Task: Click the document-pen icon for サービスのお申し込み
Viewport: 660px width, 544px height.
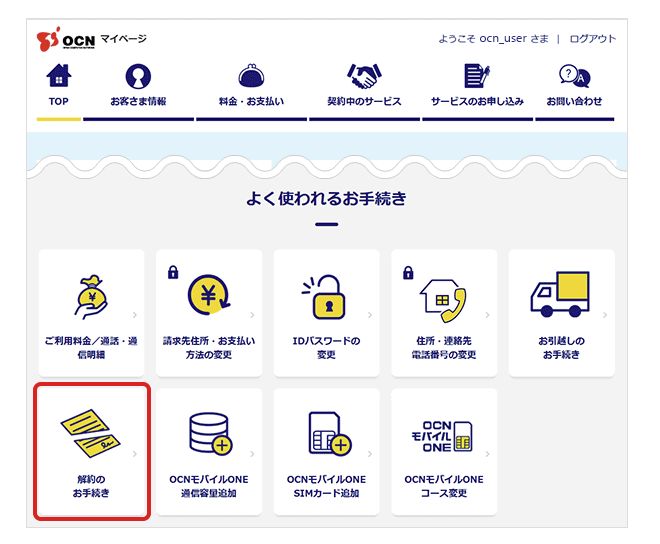Action: [x=477, y=75]
